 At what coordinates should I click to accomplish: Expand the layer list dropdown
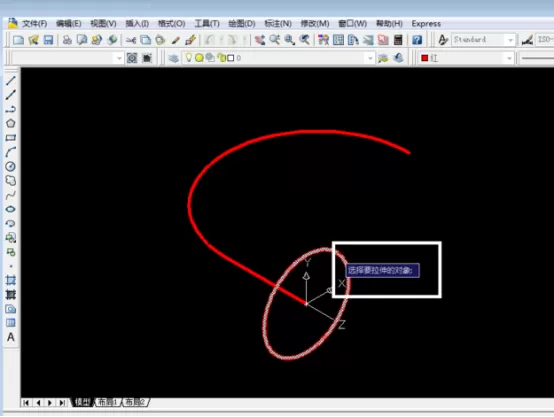coord(370,58)
